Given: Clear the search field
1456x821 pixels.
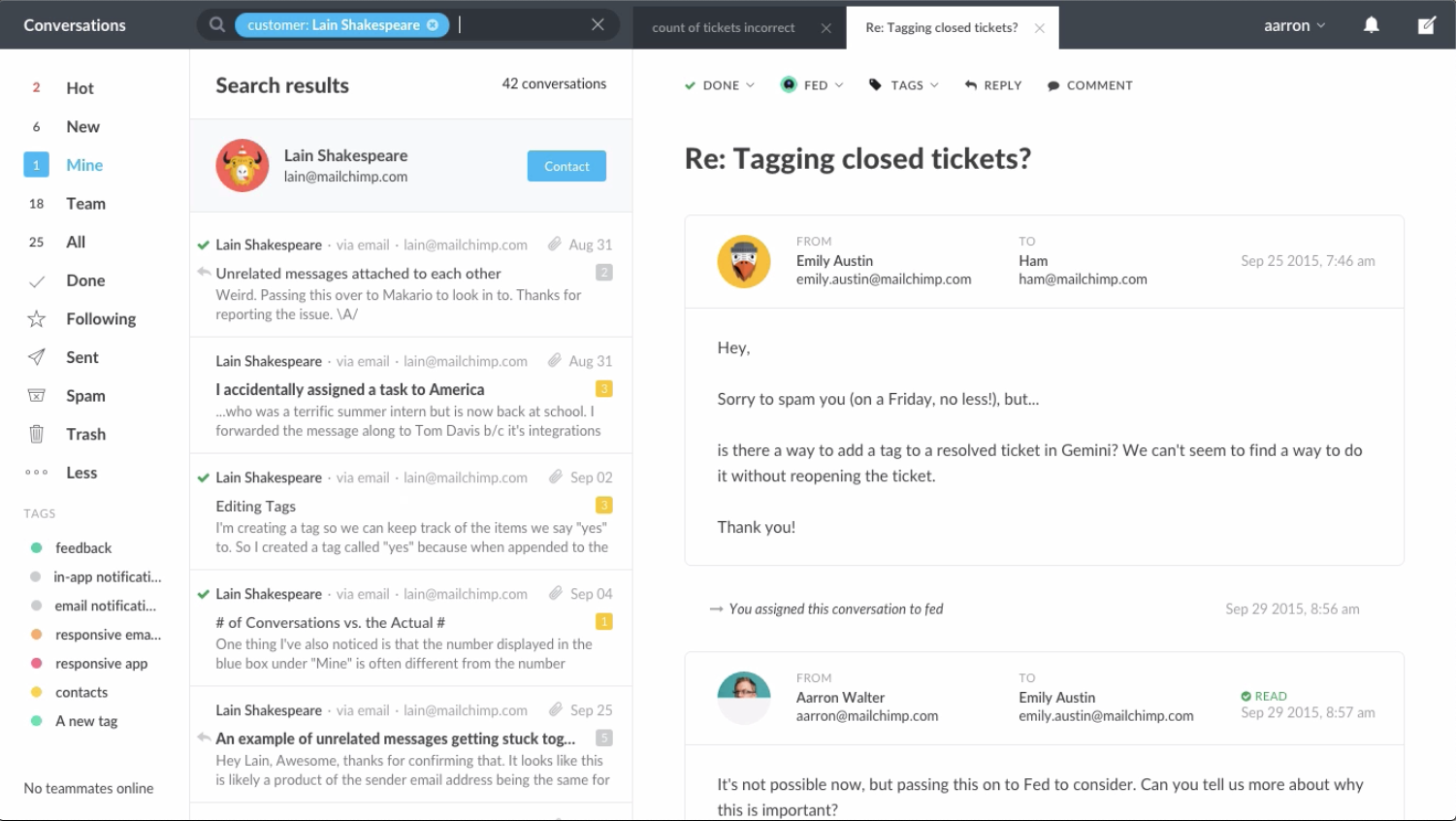Looking at the screenshot, I should (598, 24).
